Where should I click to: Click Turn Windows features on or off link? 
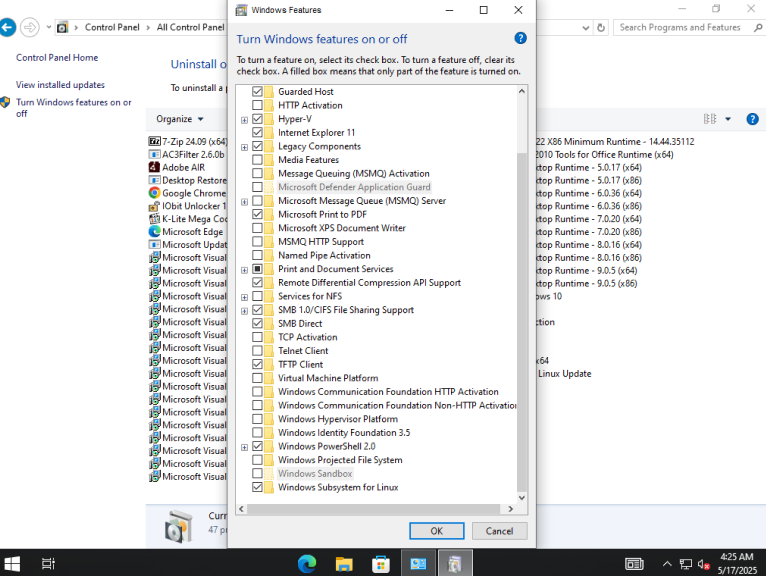pyautogui.click(x=73, y=107)
